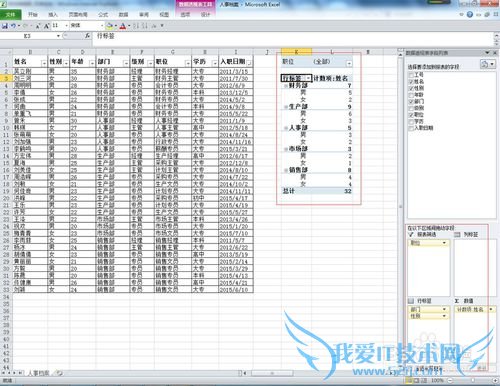
Task: Open the 行标签 dropdown in pivot table
Action: coord(308,78)
